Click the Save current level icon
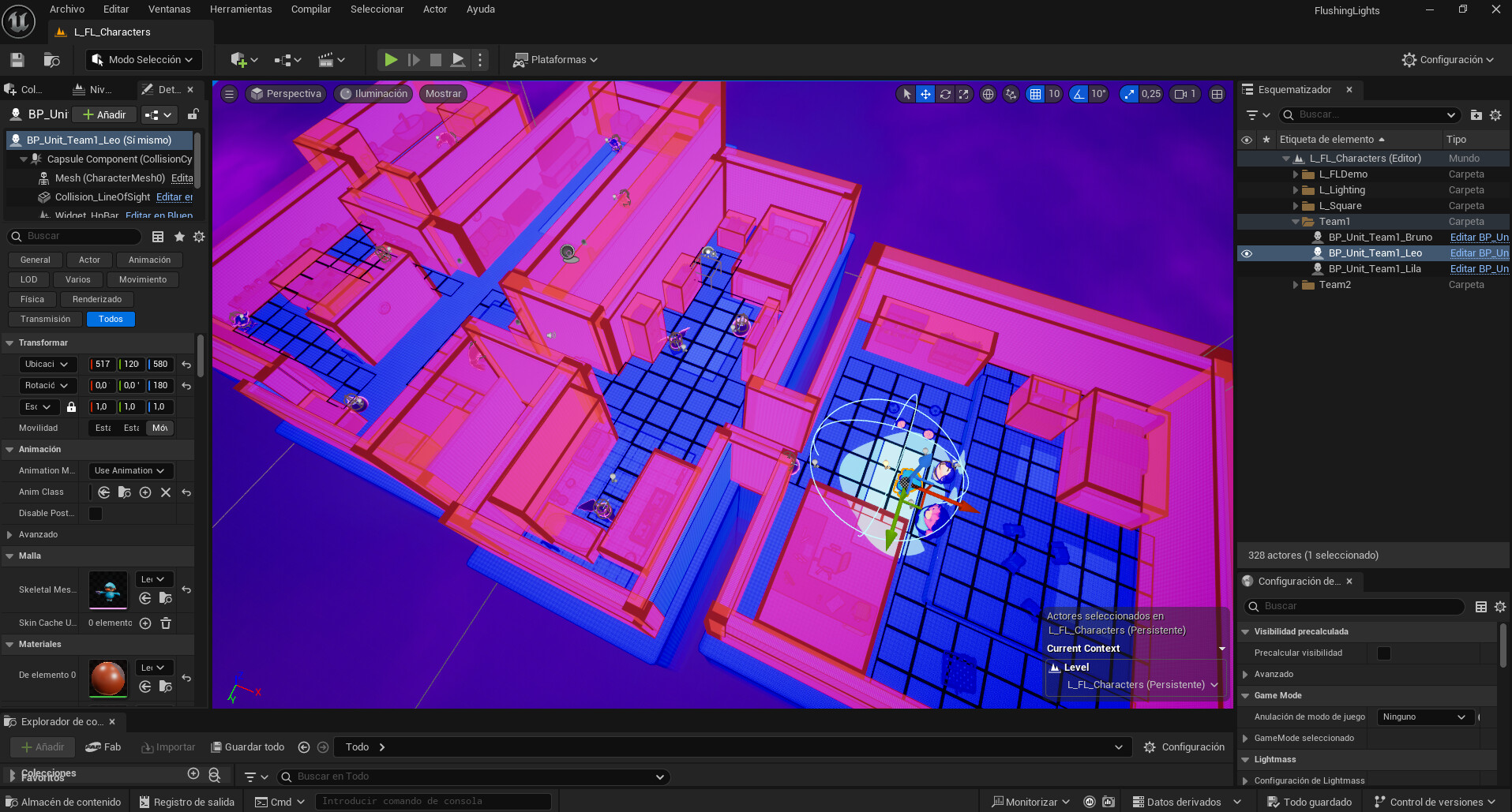 pos(17,60)
